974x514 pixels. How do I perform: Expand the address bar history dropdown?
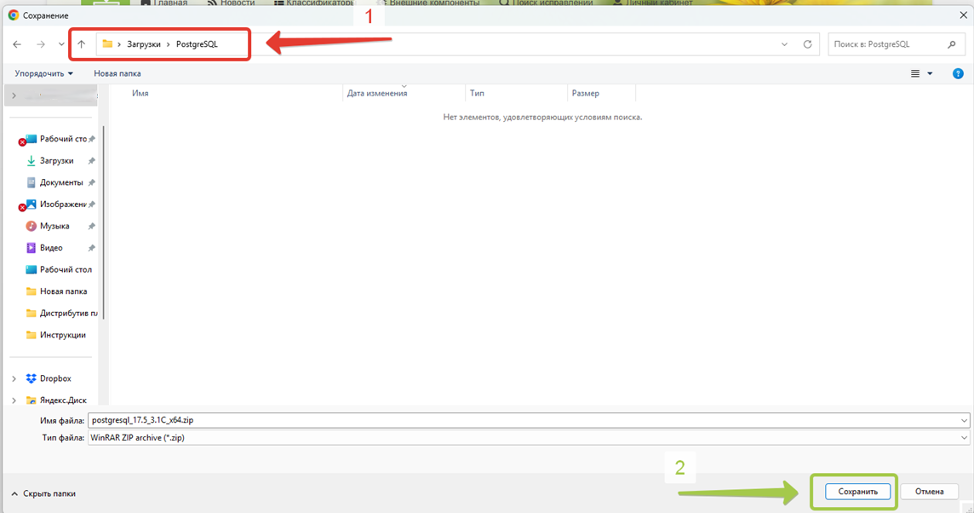pos(784,44)
